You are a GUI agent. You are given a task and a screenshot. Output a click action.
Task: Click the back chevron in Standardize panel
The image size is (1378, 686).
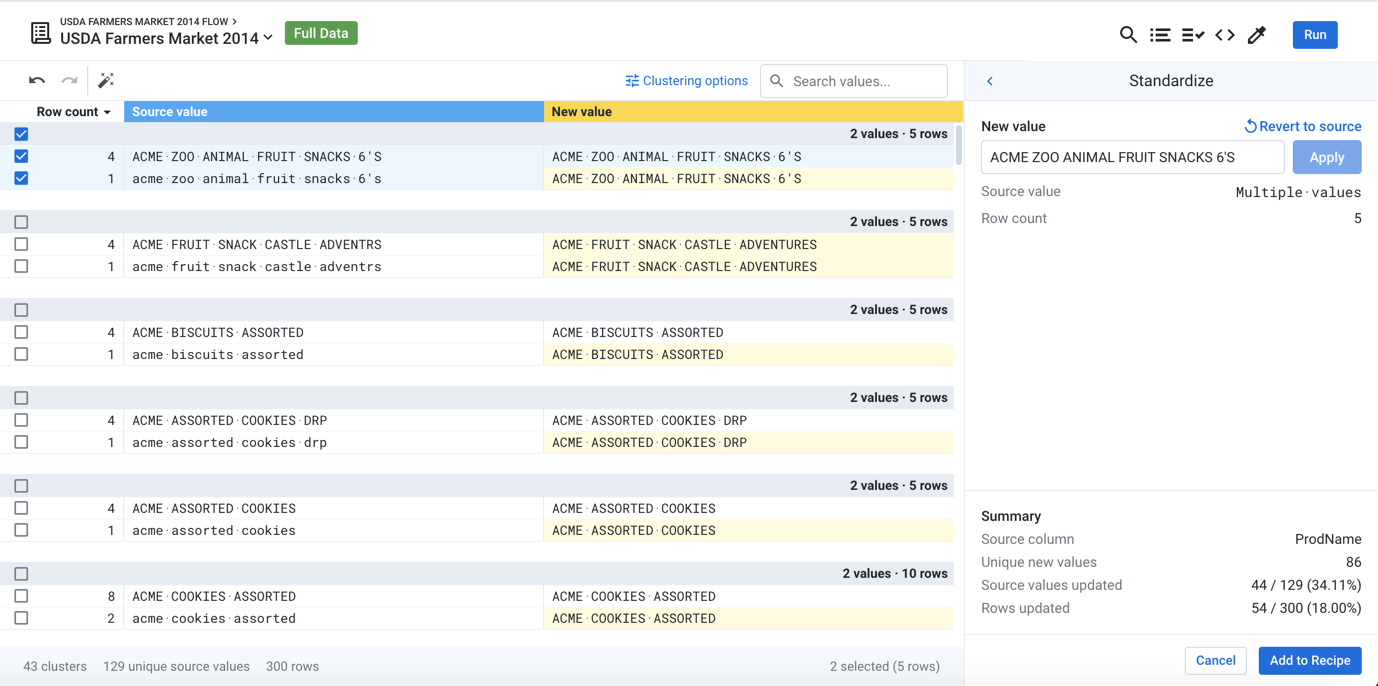click(x=990, y=81)
